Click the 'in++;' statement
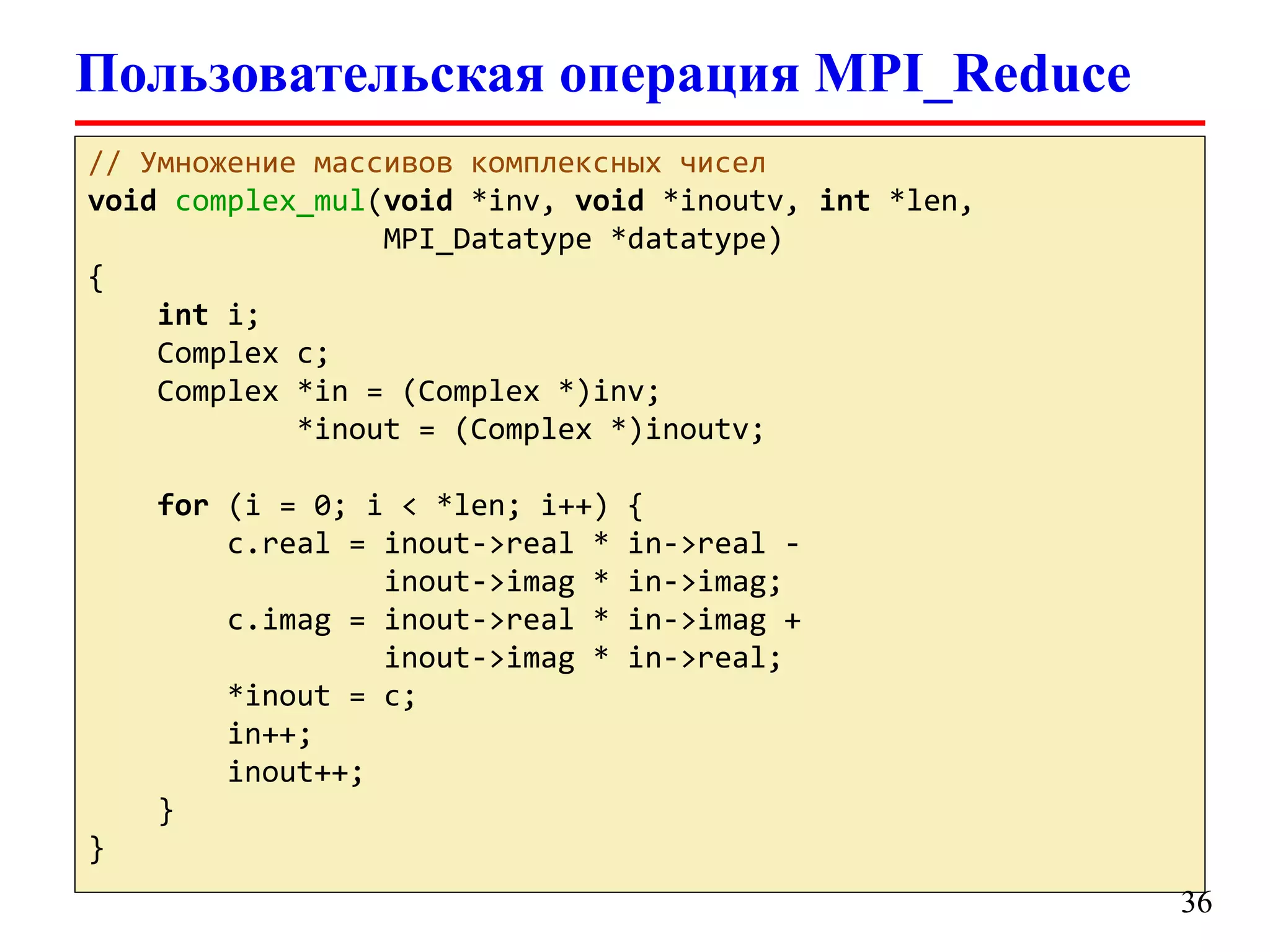This screenshot has height=952, width=1270. pos(269,735)
